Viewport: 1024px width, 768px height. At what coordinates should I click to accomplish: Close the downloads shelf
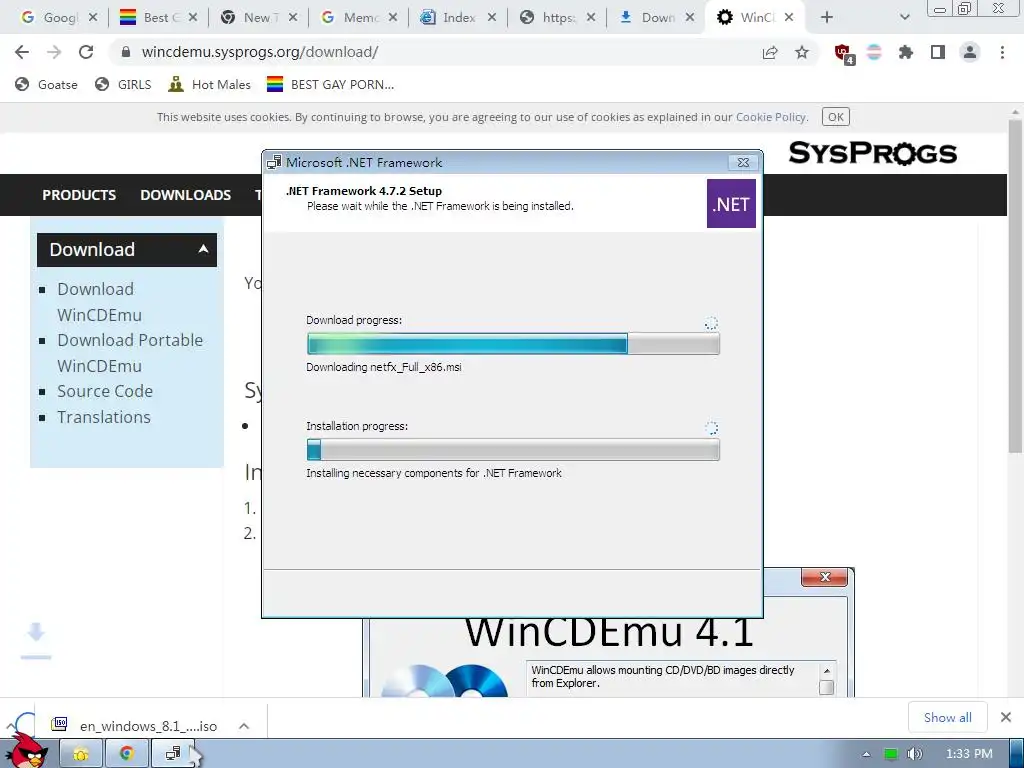1006,717
